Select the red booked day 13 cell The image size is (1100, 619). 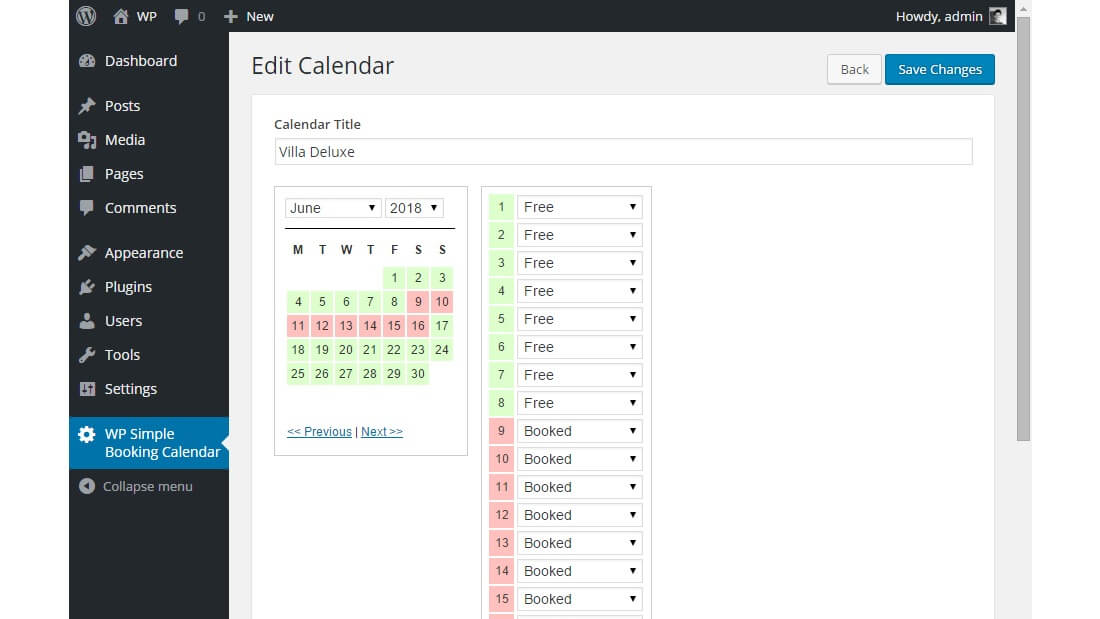click(346, 326)
